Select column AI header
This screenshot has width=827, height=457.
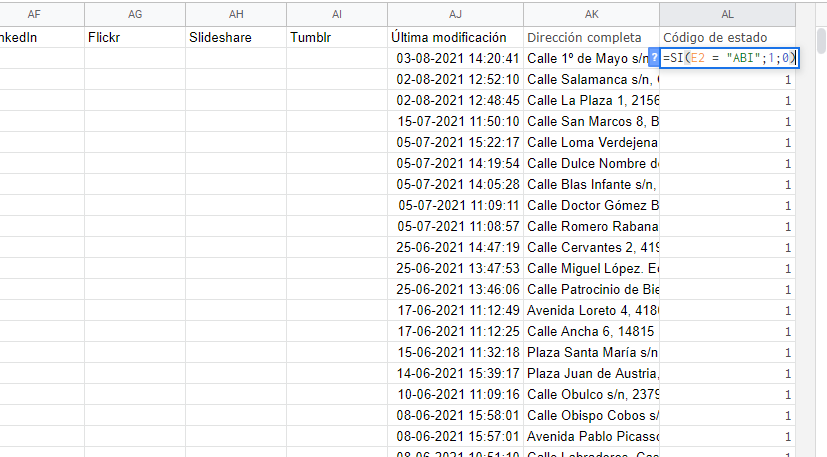click(337, 15)
